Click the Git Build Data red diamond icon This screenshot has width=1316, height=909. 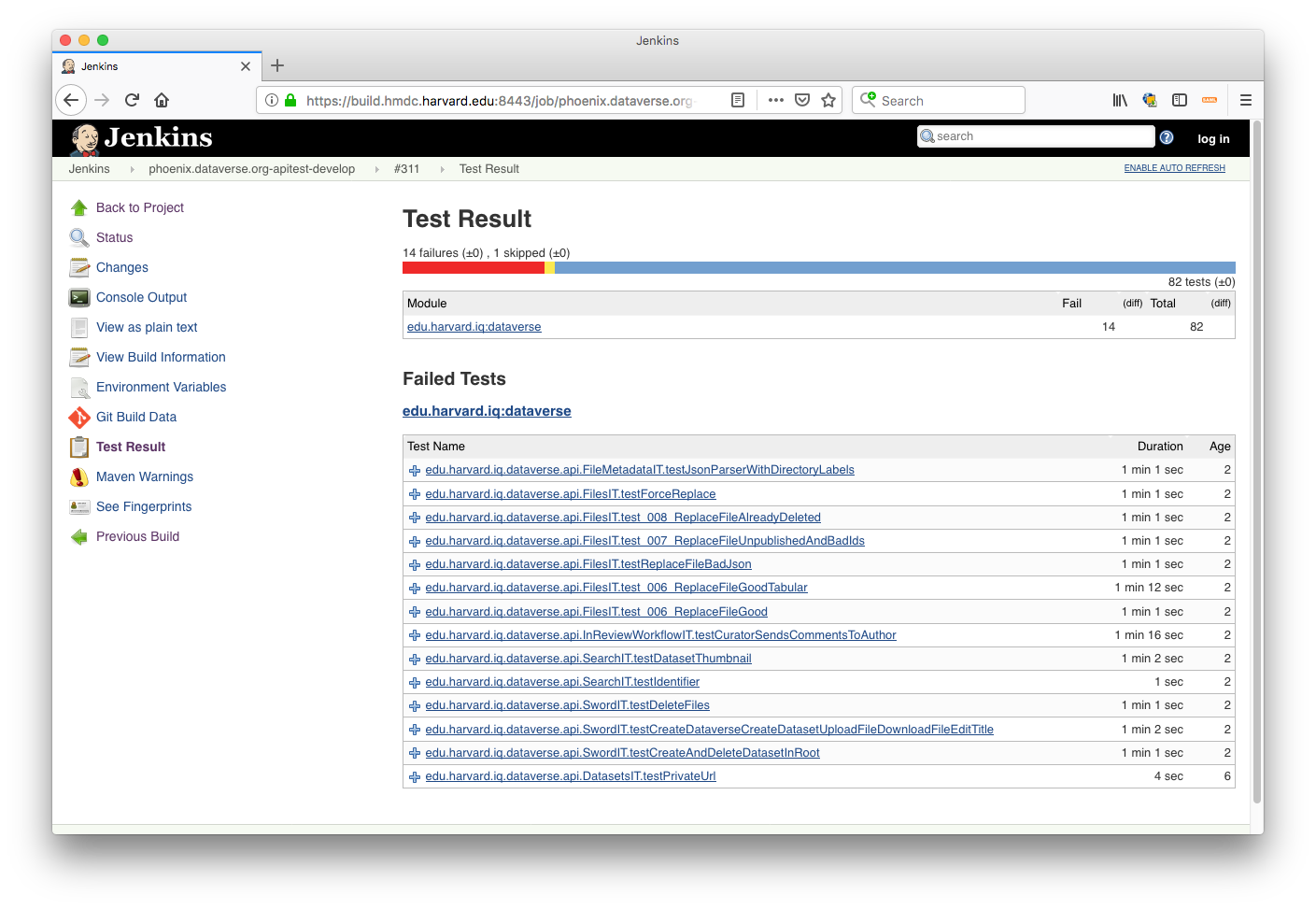(79, 417)
